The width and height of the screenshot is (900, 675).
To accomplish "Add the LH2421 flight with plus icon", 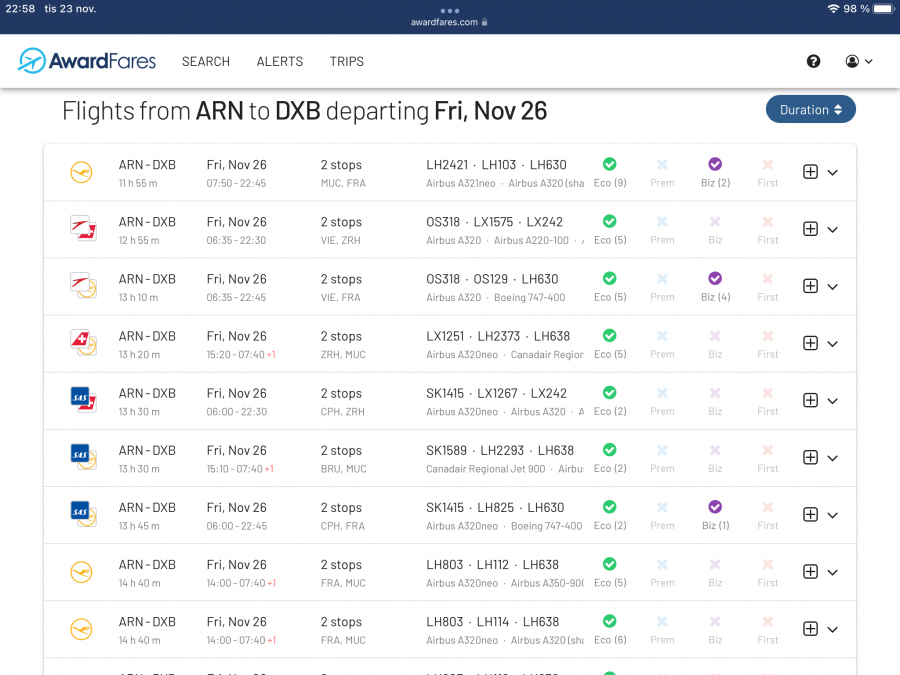I will pyautogui.click(x=811, y=172).
